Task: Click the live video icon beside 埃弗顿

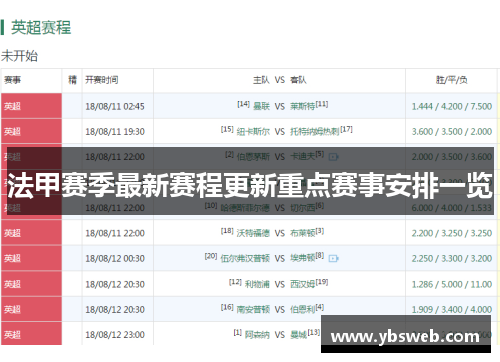Action: point(333,258)
